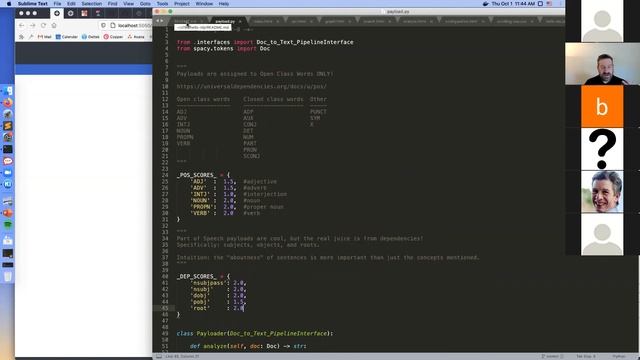Open the Find menu

pos(113,4)
